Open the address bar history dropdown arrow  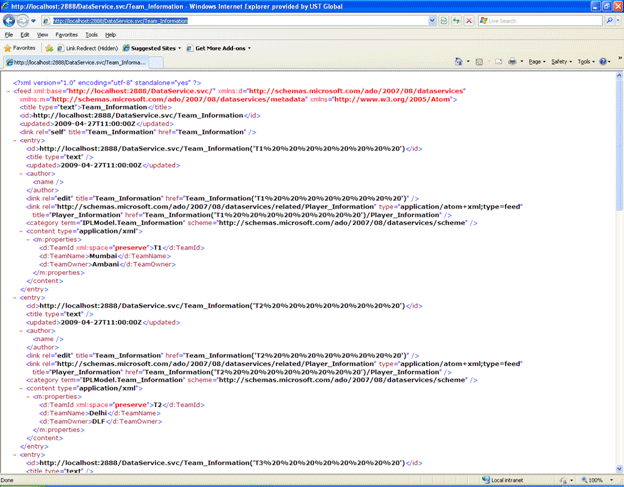pos(432,21)
